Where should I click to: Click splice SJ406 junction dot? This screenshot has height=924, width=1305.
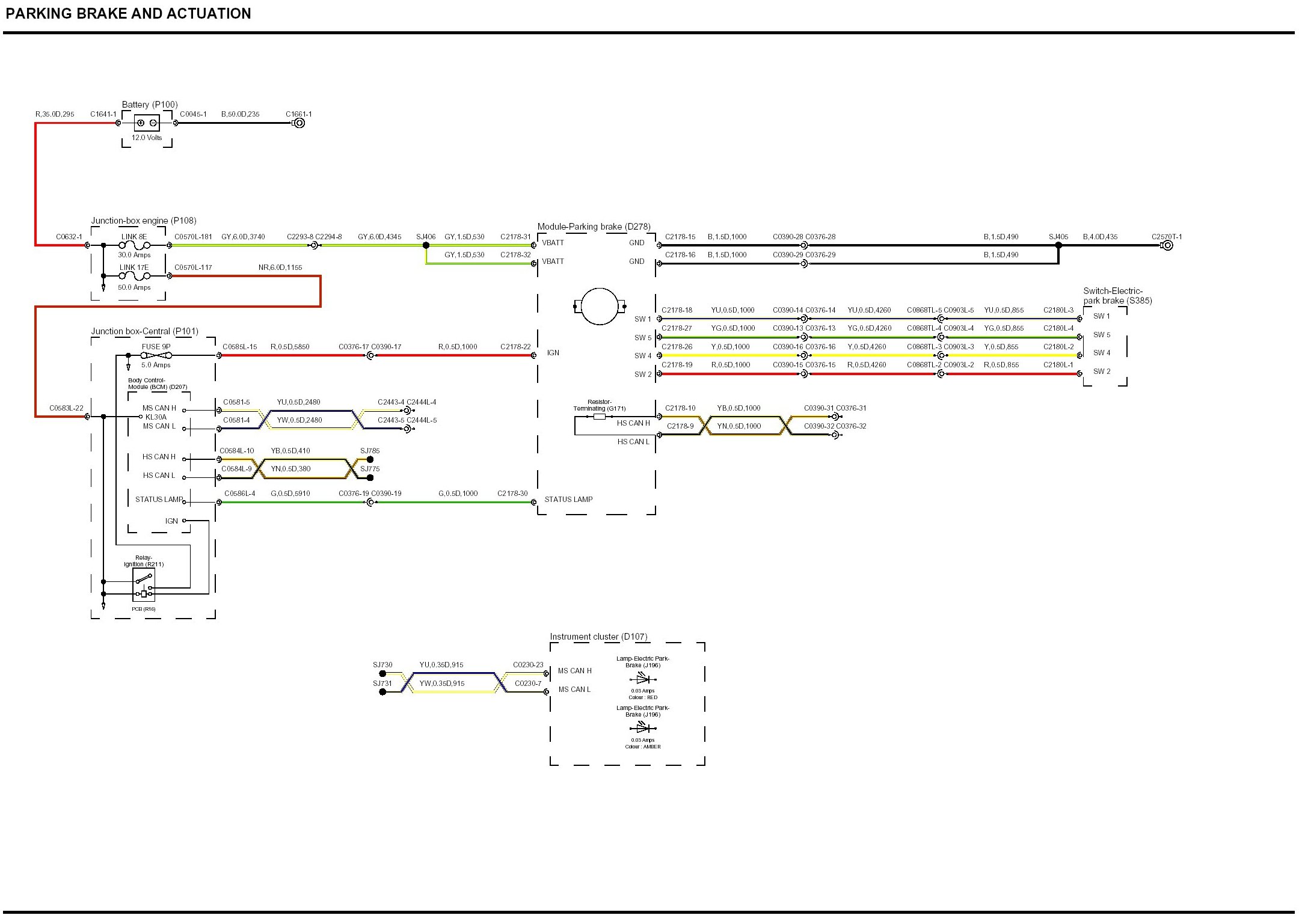tap(426, 245)
